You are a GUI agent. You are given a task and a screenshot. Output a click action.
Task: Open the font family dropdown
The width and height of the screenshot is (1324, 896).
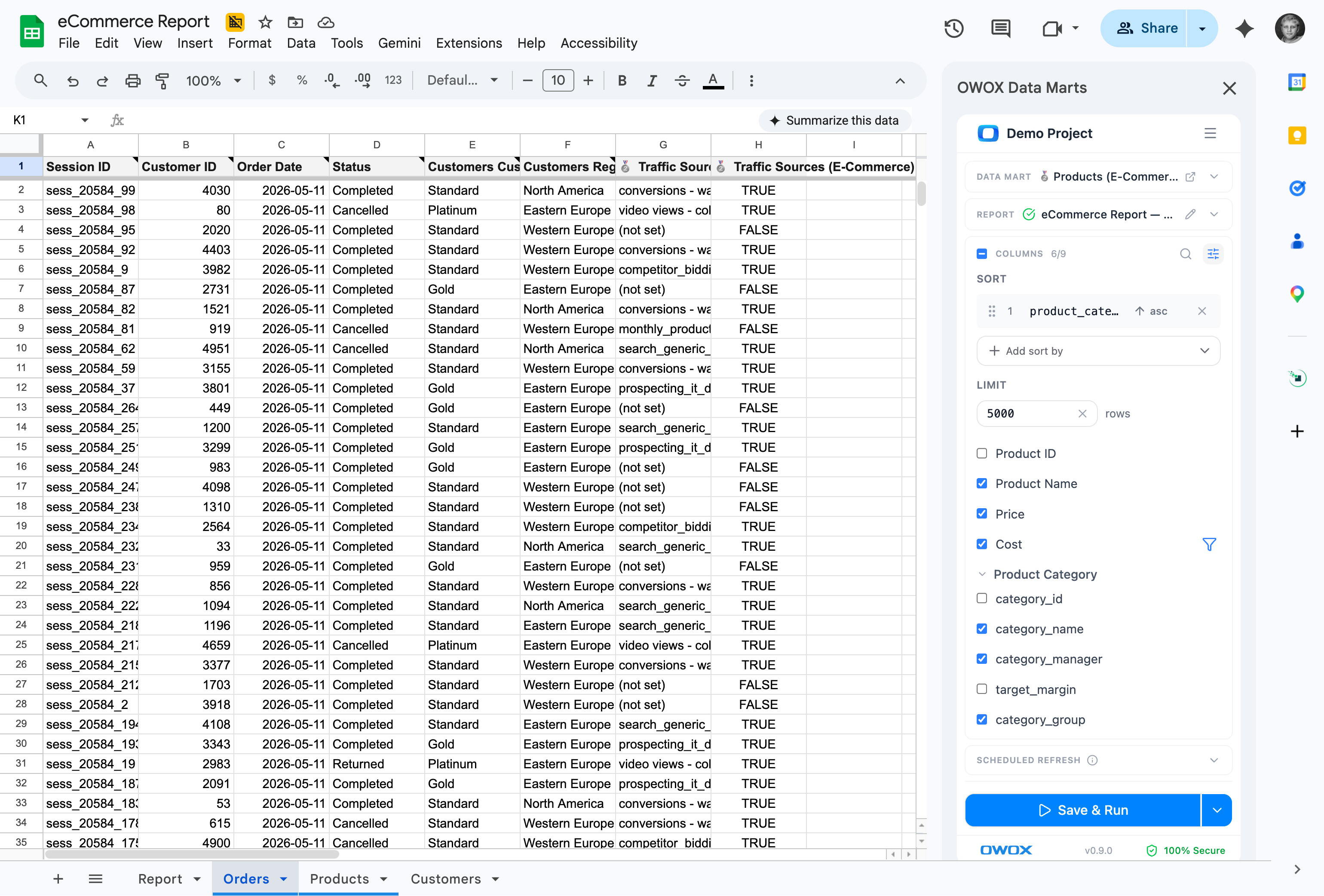click(x=463, y=80)
